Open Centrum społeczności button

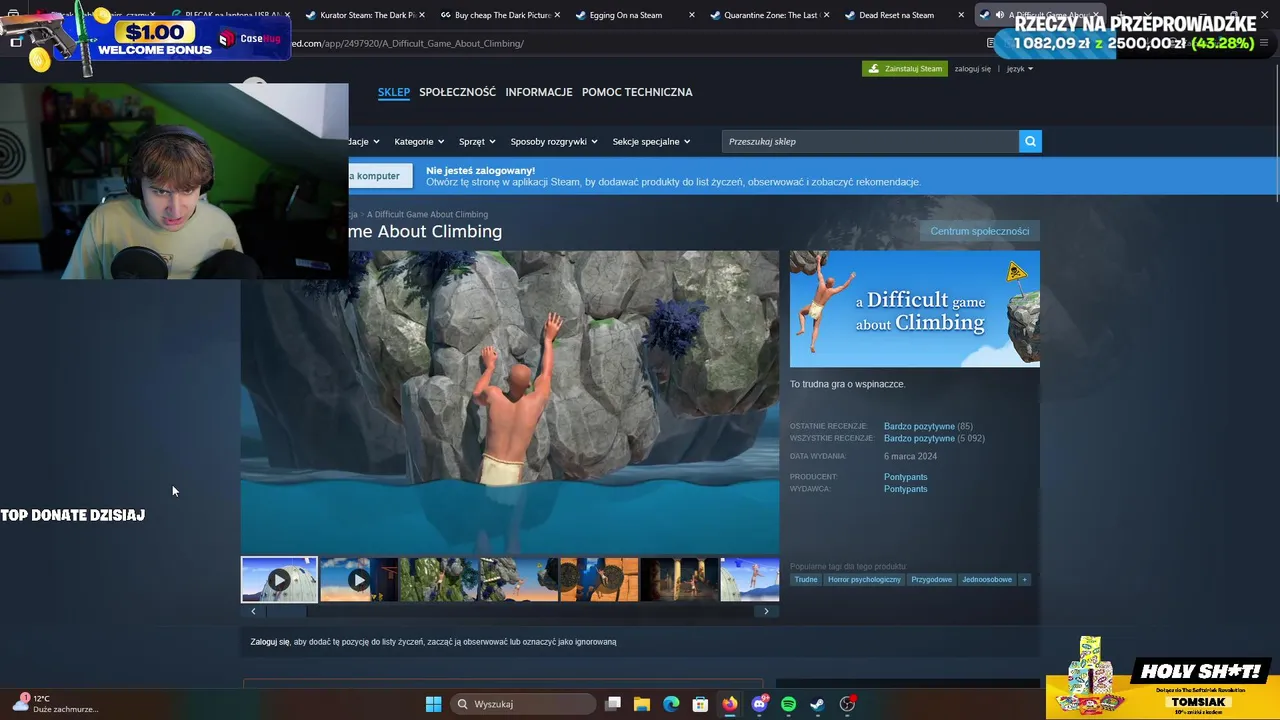(979, 231)
